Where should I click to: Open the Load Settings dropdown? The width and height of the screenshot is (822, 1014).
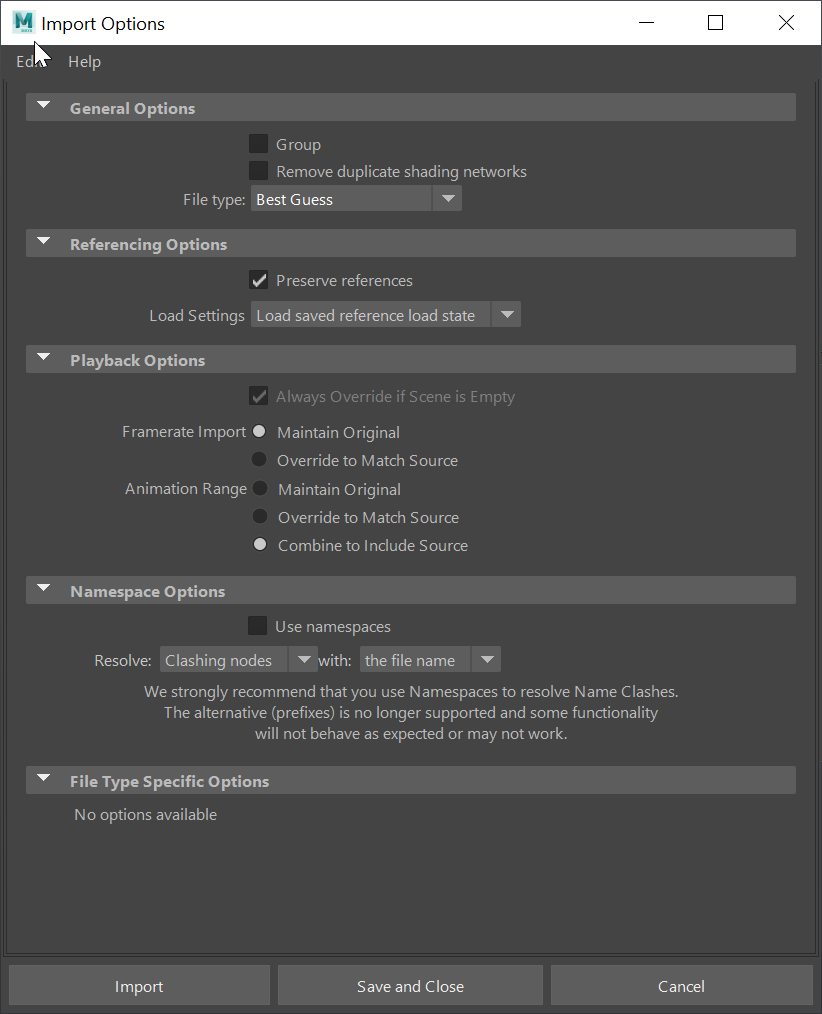tap(507, 314)
